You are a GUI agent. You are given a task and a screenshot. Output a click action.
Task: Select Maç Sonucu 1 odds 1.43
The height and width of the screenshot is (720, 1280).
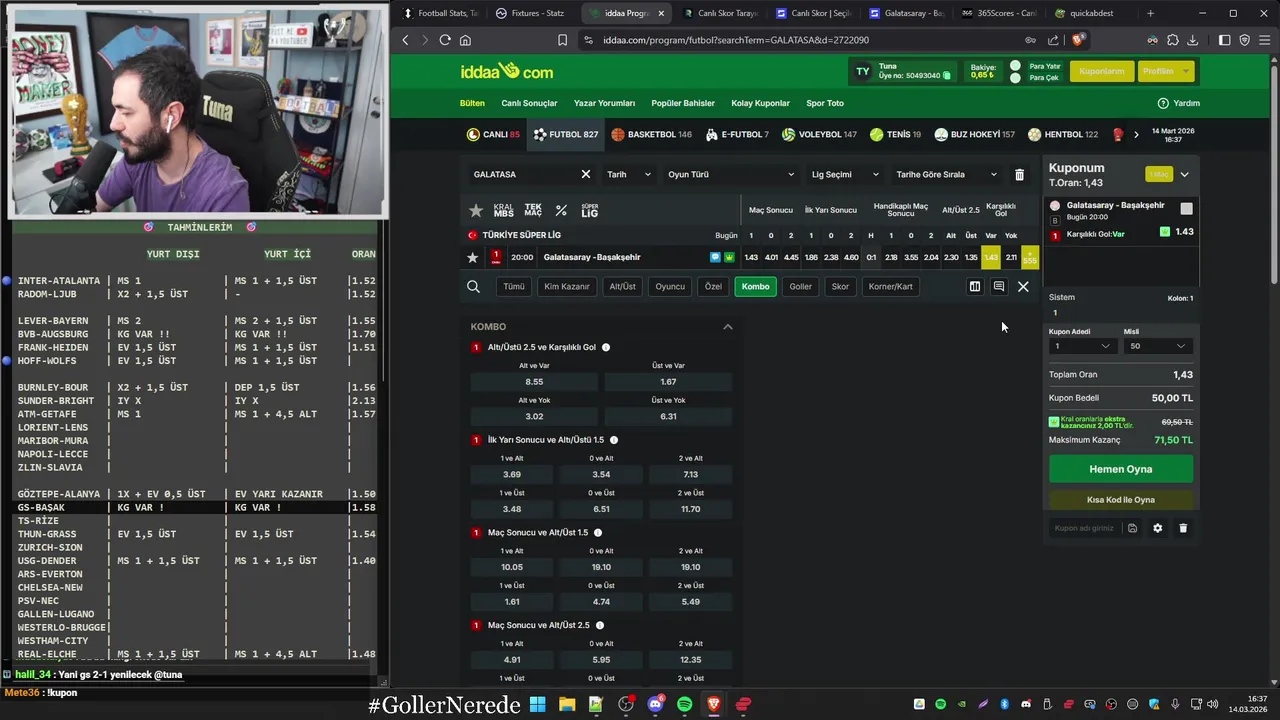(751, 257)
